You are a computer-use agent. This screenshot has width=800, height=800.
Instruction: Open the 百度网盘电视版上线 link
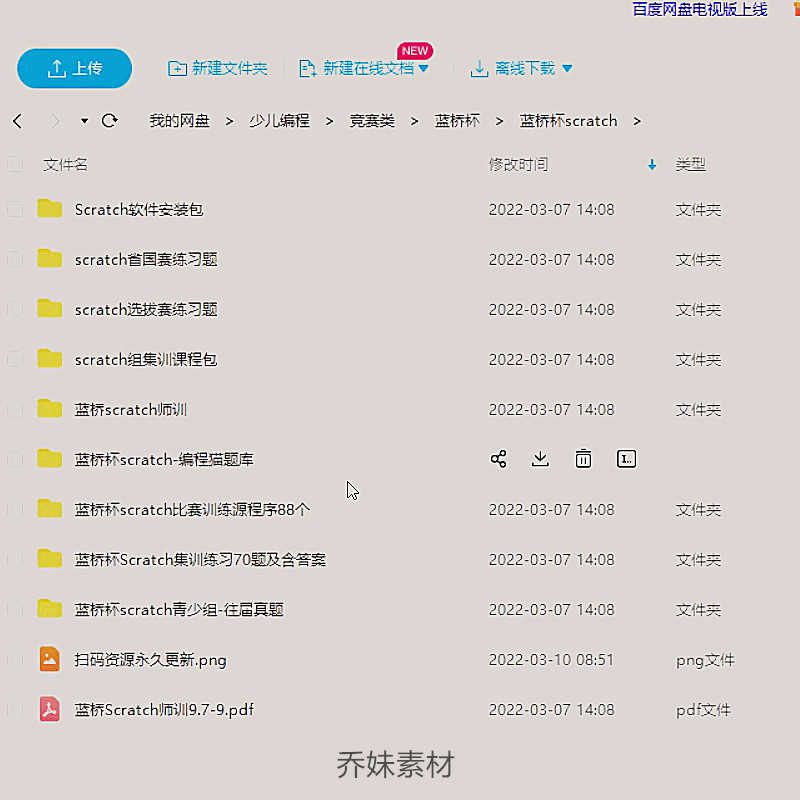tap(699, 9)
